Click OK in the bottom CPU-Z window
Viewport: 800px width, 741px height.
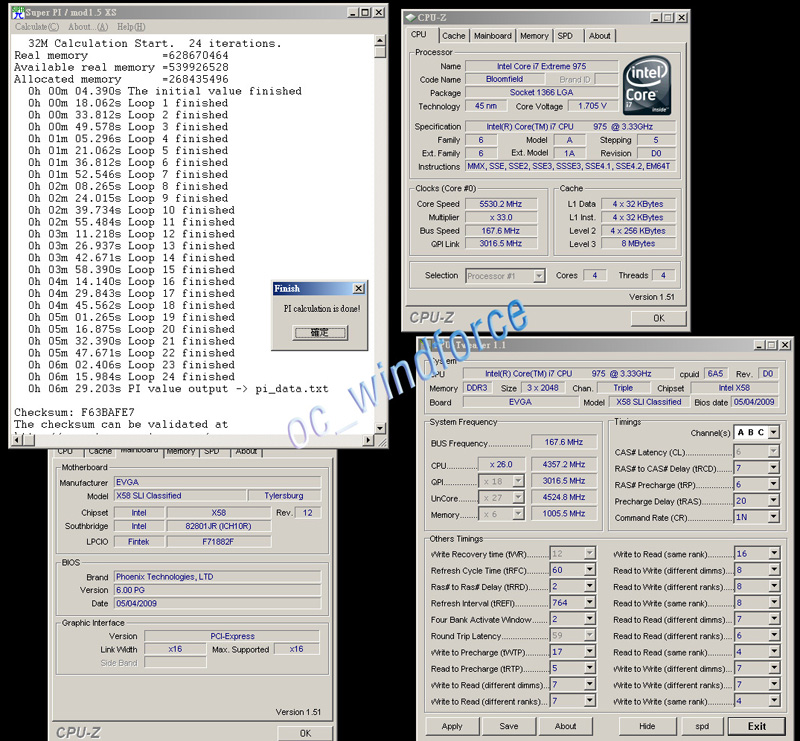(x=305, y=733)
